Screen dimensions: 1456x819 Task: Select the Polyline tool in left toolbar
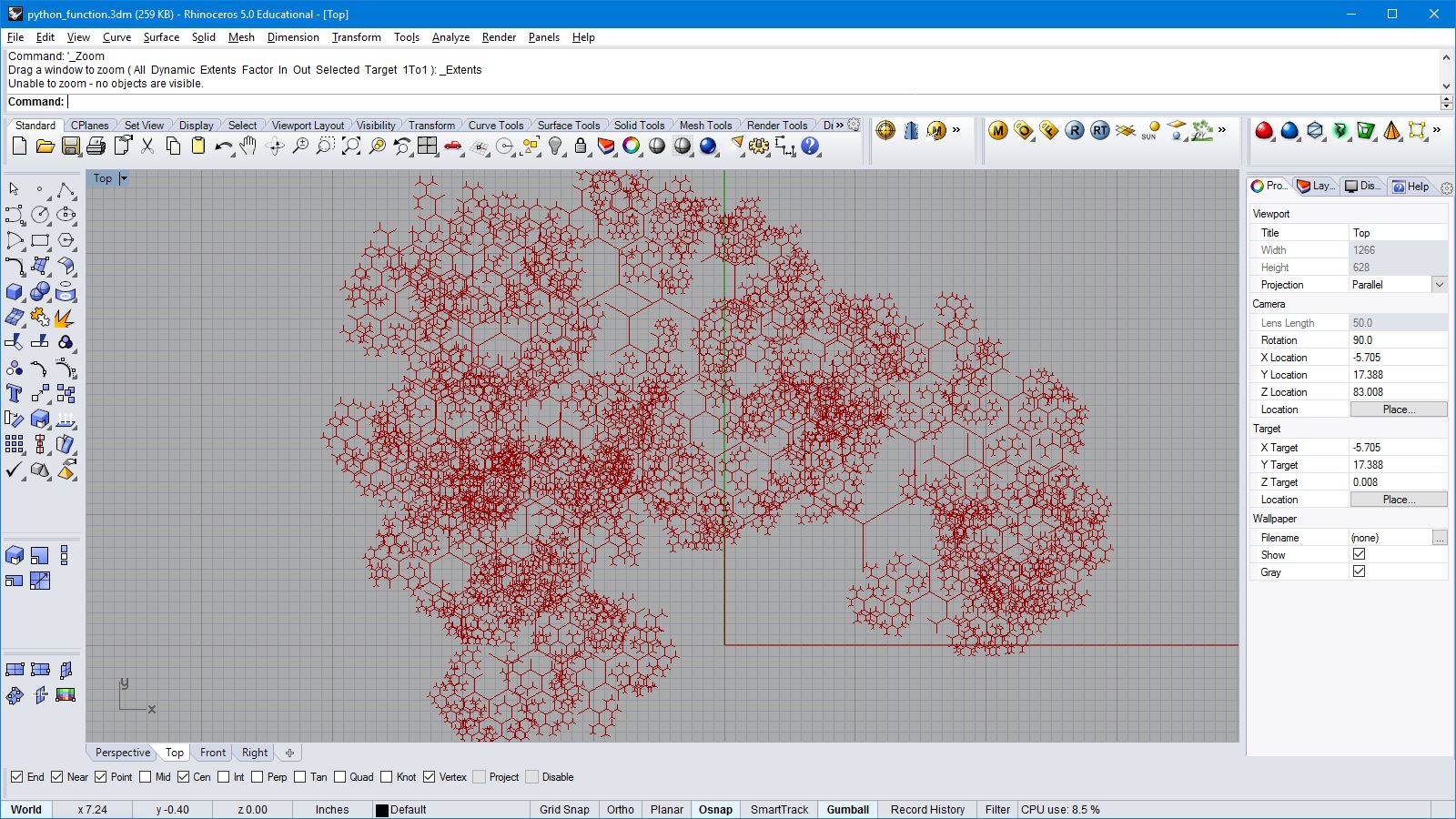click(66, 189)
